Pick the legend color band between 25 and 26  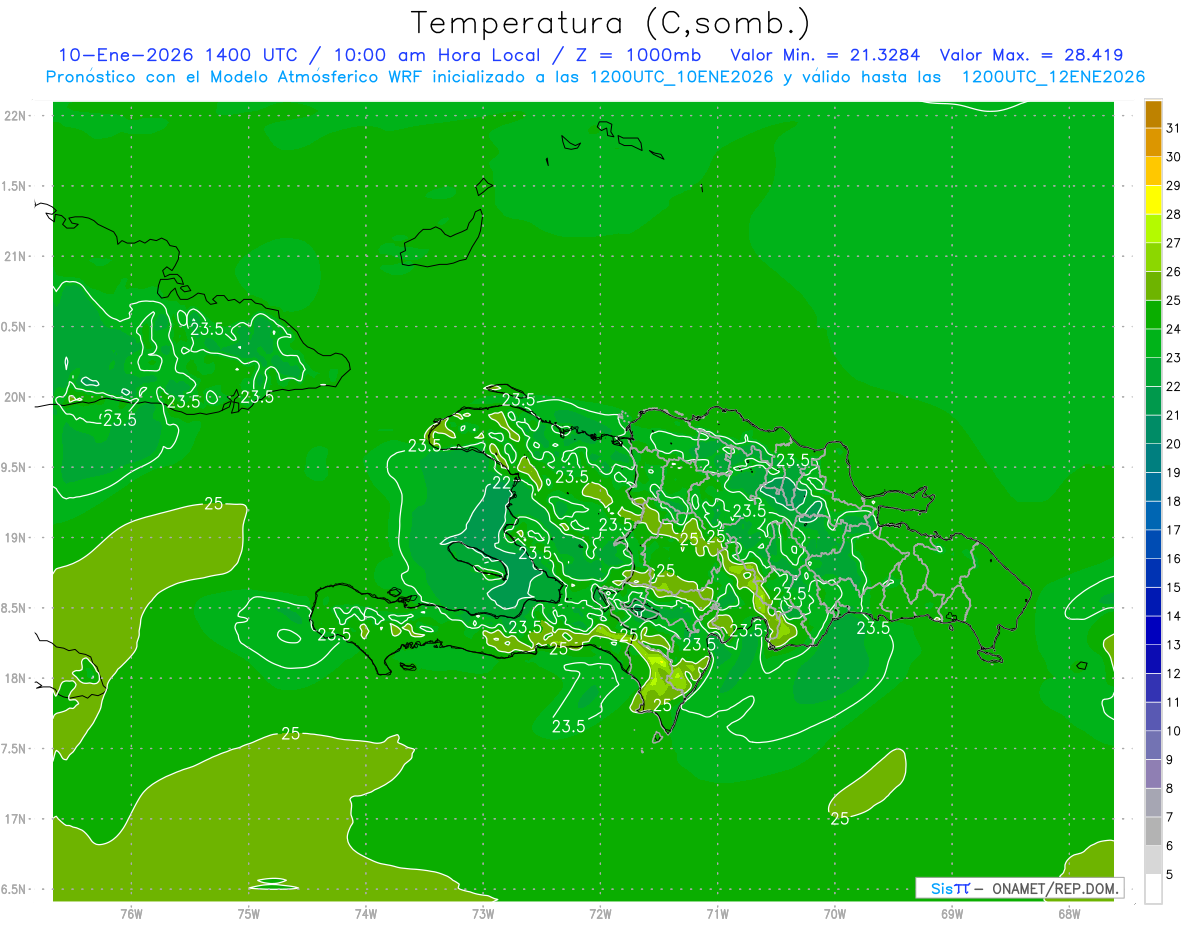click(1153, 286)
